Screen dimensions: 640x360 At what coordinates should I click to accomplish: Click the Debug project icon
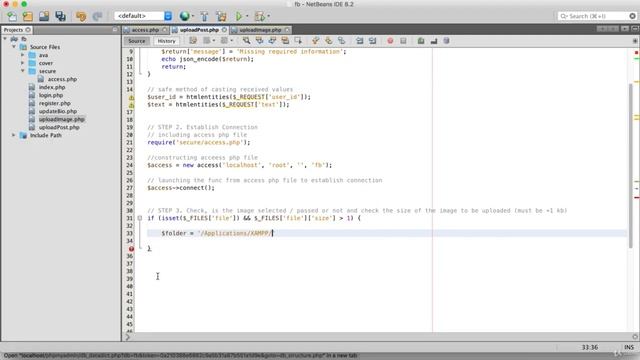[x=260, y=16]
